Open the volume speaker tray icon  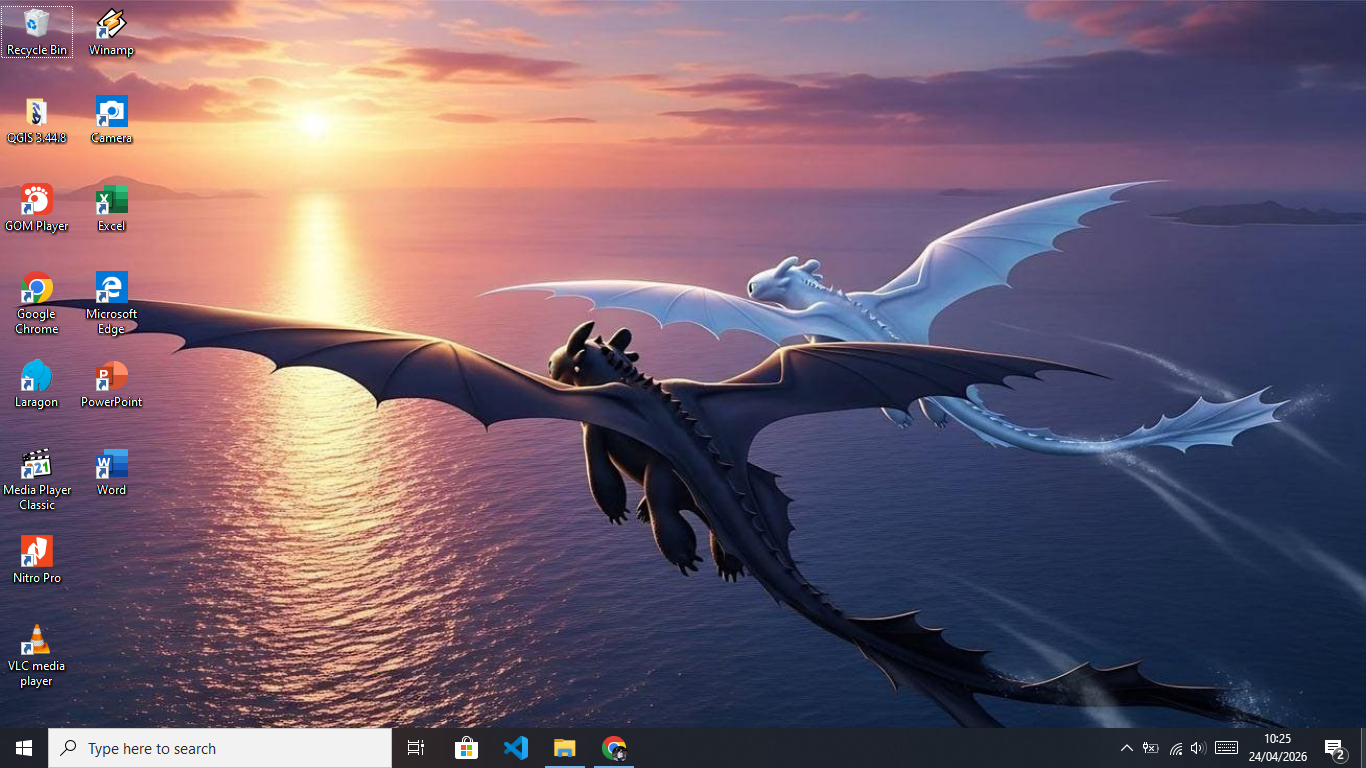click(1198, 748)
